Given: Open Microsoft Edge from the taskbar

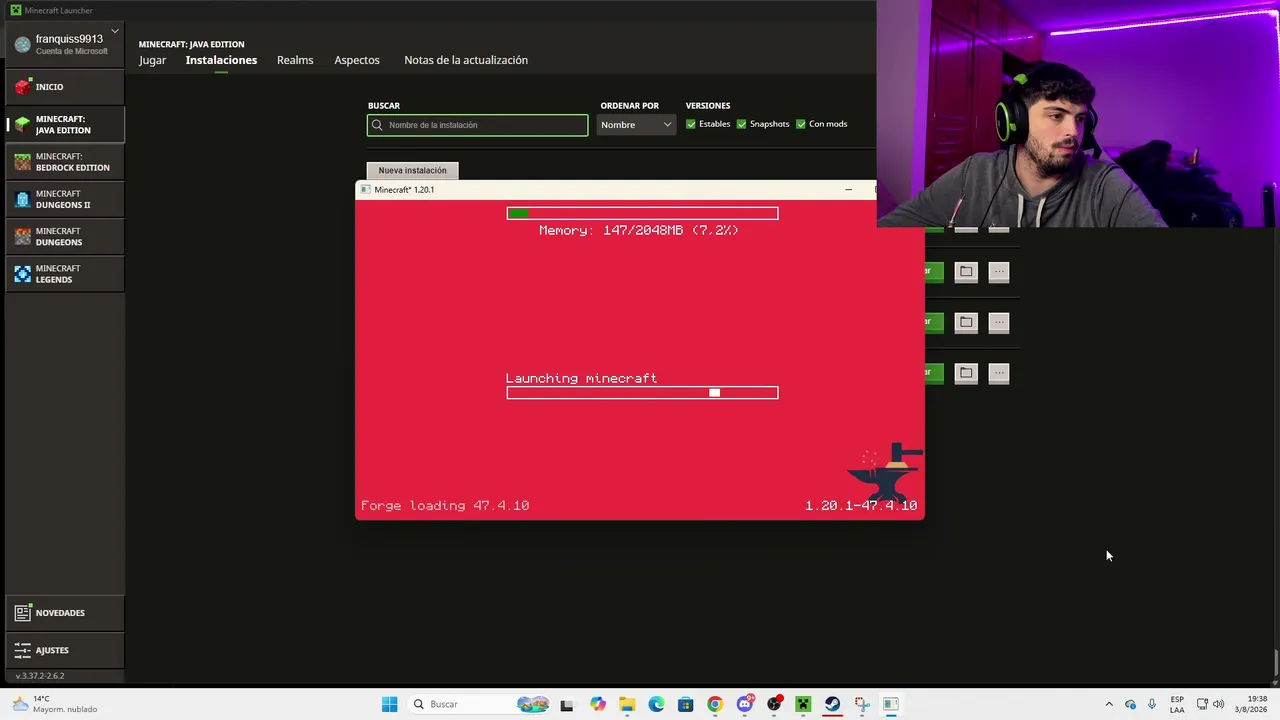Looking at the screenshot, I should [x=656, y=704].
